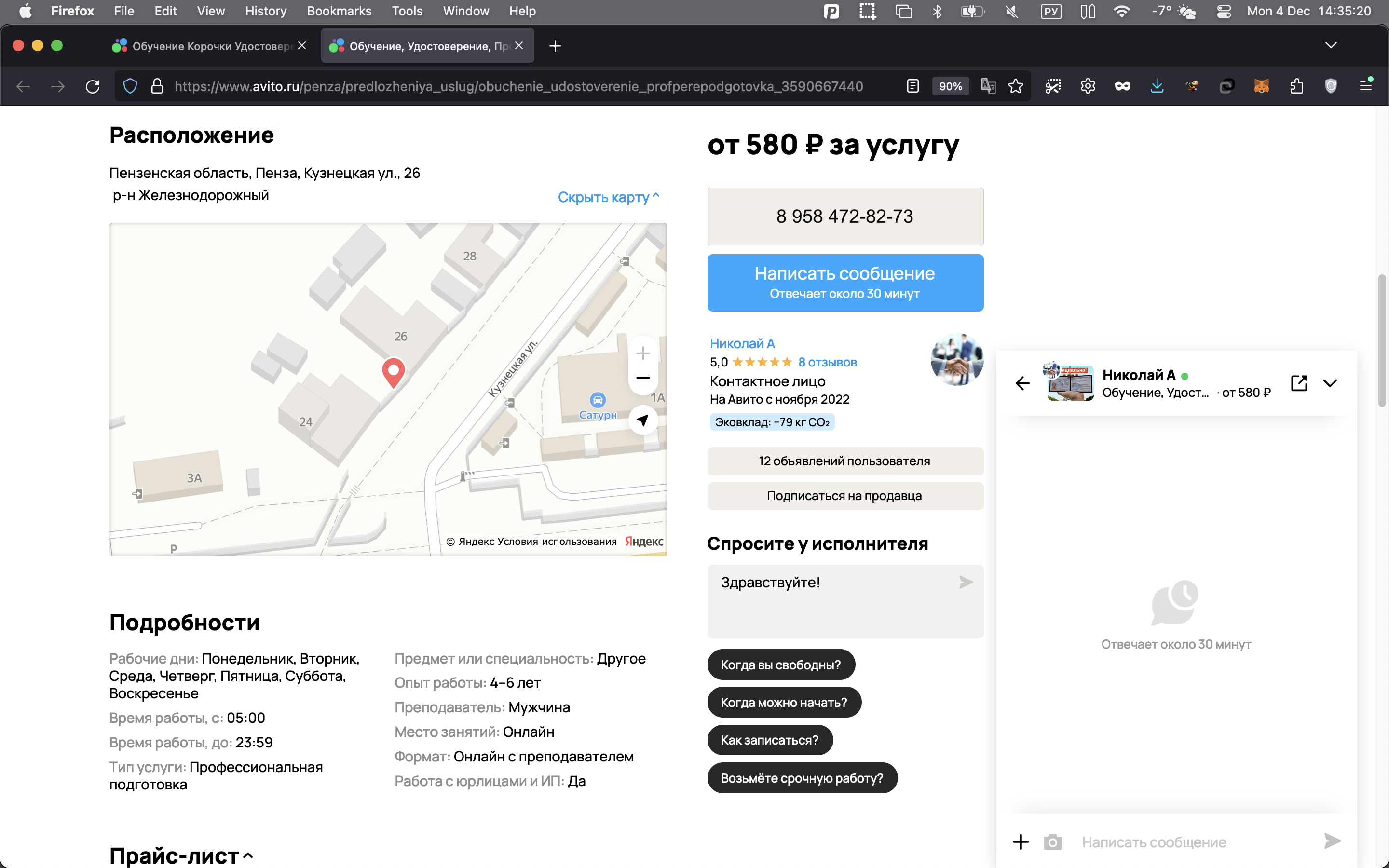Click the map zoom-out minus button
The width and height of the screenshot is (1389, 868).
(643, 378)
